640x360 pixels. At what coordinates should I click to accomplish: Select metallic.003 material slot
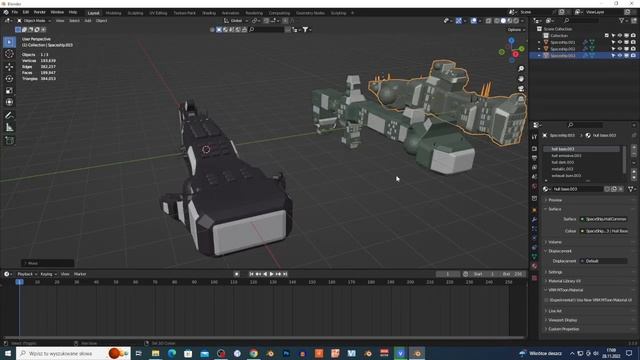582,169
